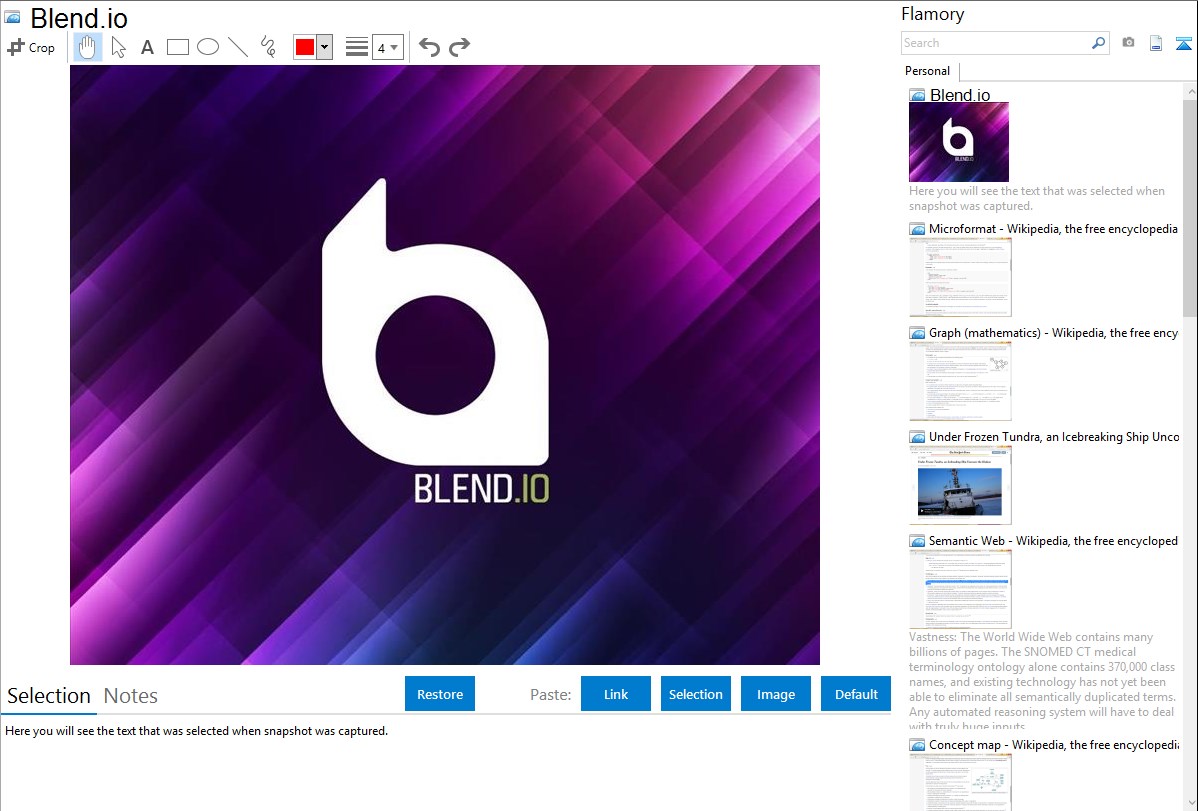Image resolution: width=1198 pixels, height=811 pixels.
Task: Click the selection placeholder text in bottom panel
Action: pyautogui.click(x=196, y=731)
